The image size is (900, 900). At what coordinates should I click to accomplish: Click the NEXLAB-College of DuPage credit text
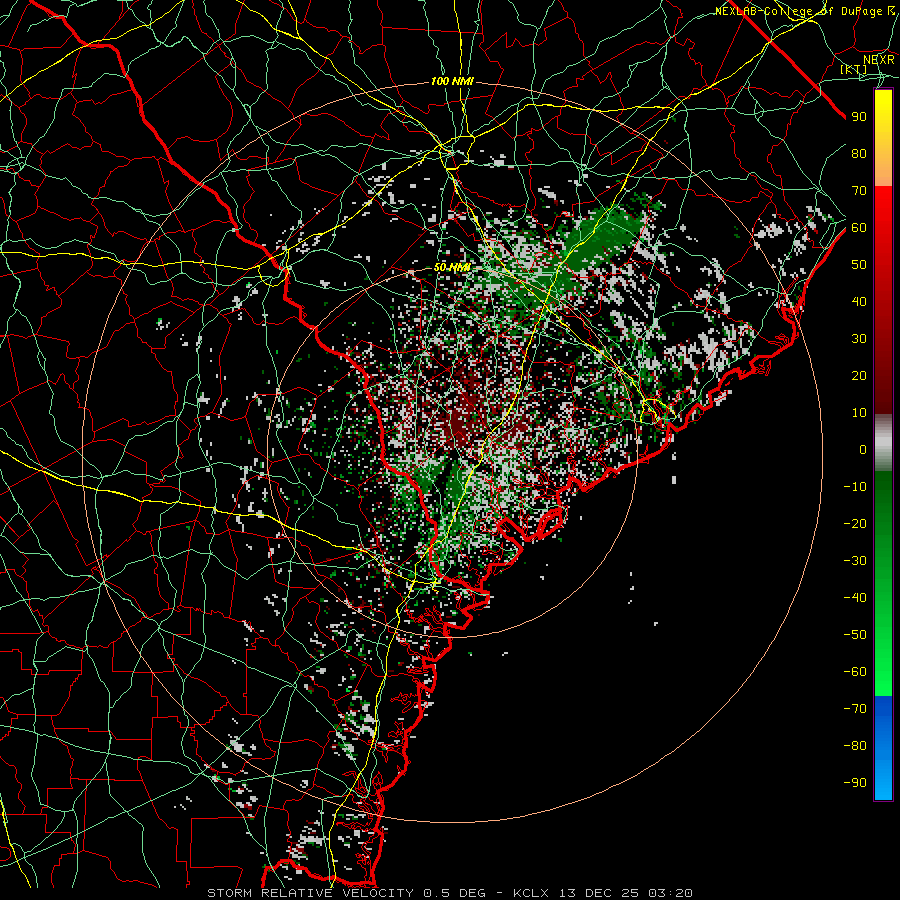pyautogui.click(x=804, y=11)
